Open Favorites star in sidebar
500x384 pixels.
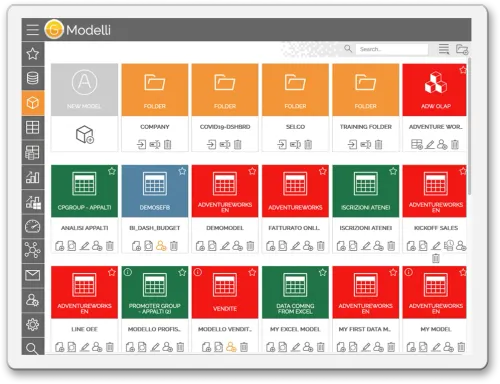[33, 54]
